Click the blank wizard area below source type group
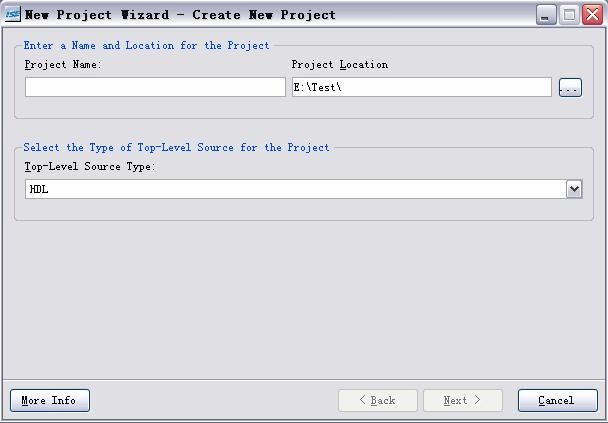 304,300
